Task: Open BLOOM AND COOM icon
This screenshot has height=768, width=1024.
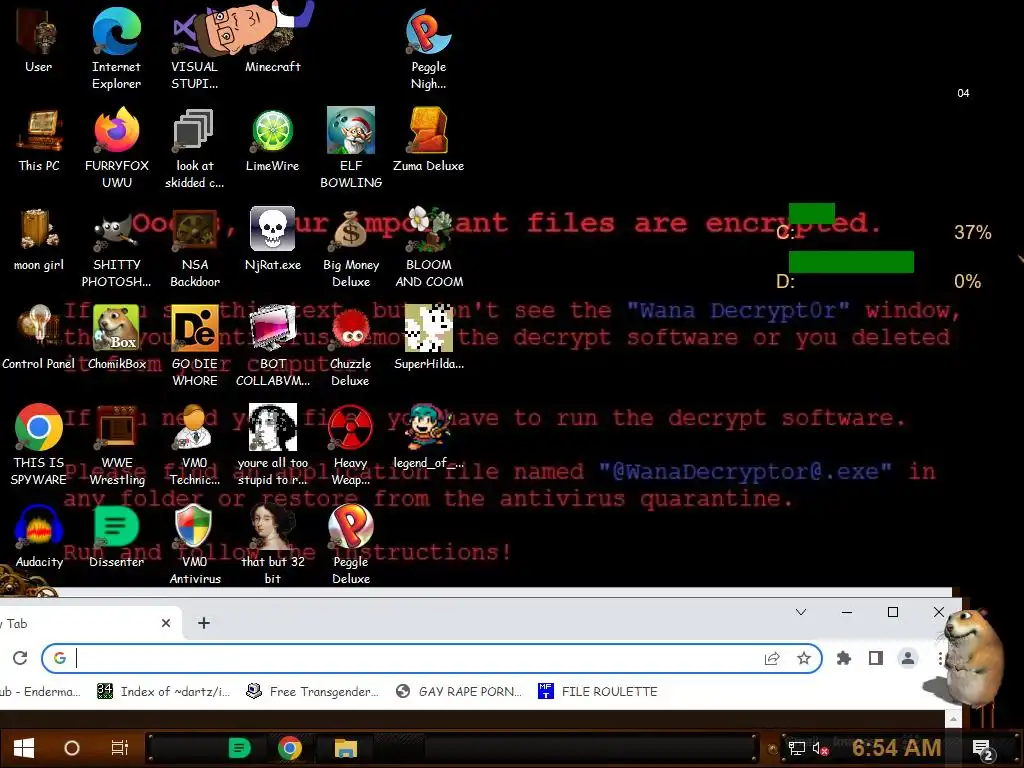Action: pos(428,247)
